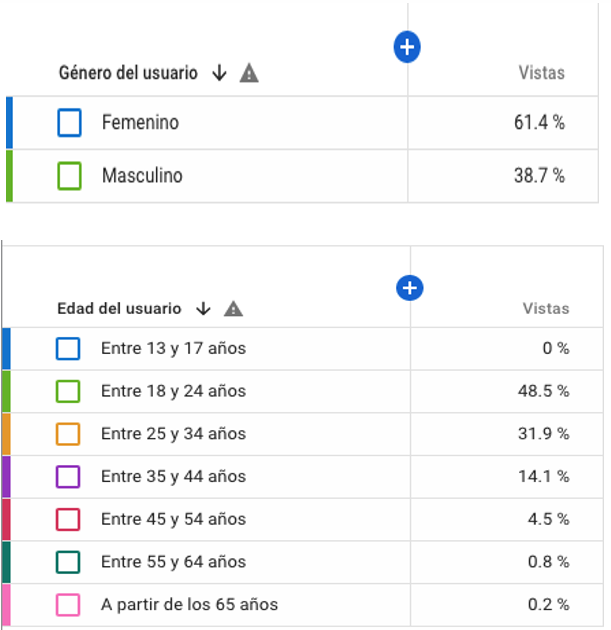Tick the Entre 55 y 64 años checkbox

point(68,562)
